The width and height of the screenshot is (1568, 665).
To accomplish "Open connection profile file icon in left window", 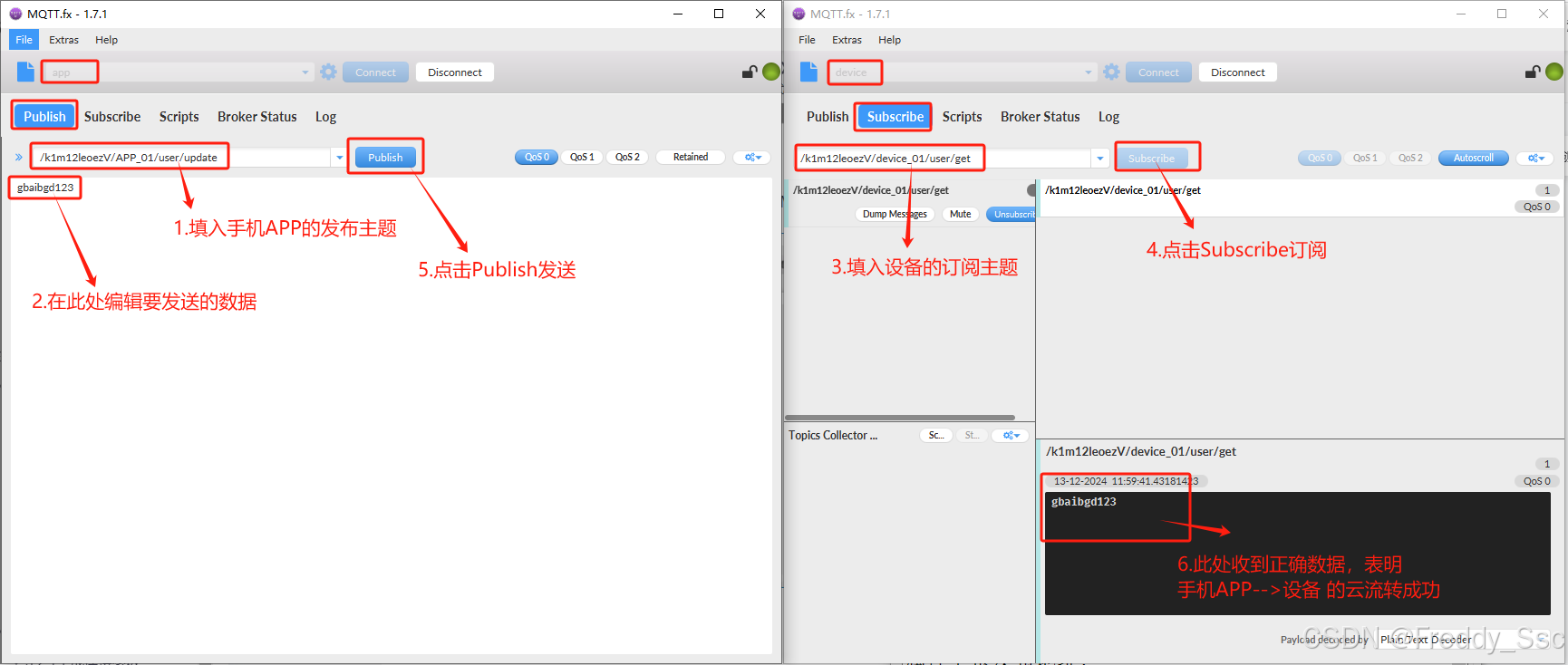I will [x=25, y=72].
